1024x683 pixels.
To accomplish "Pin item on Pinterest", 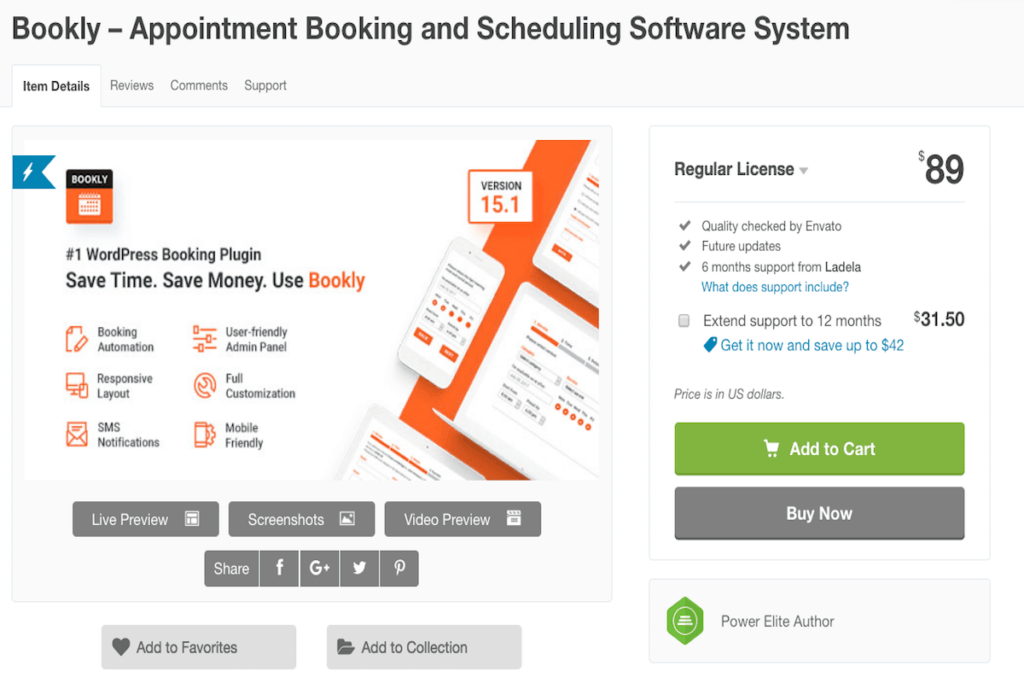I will pyautogui.click(x=399, y=569).
